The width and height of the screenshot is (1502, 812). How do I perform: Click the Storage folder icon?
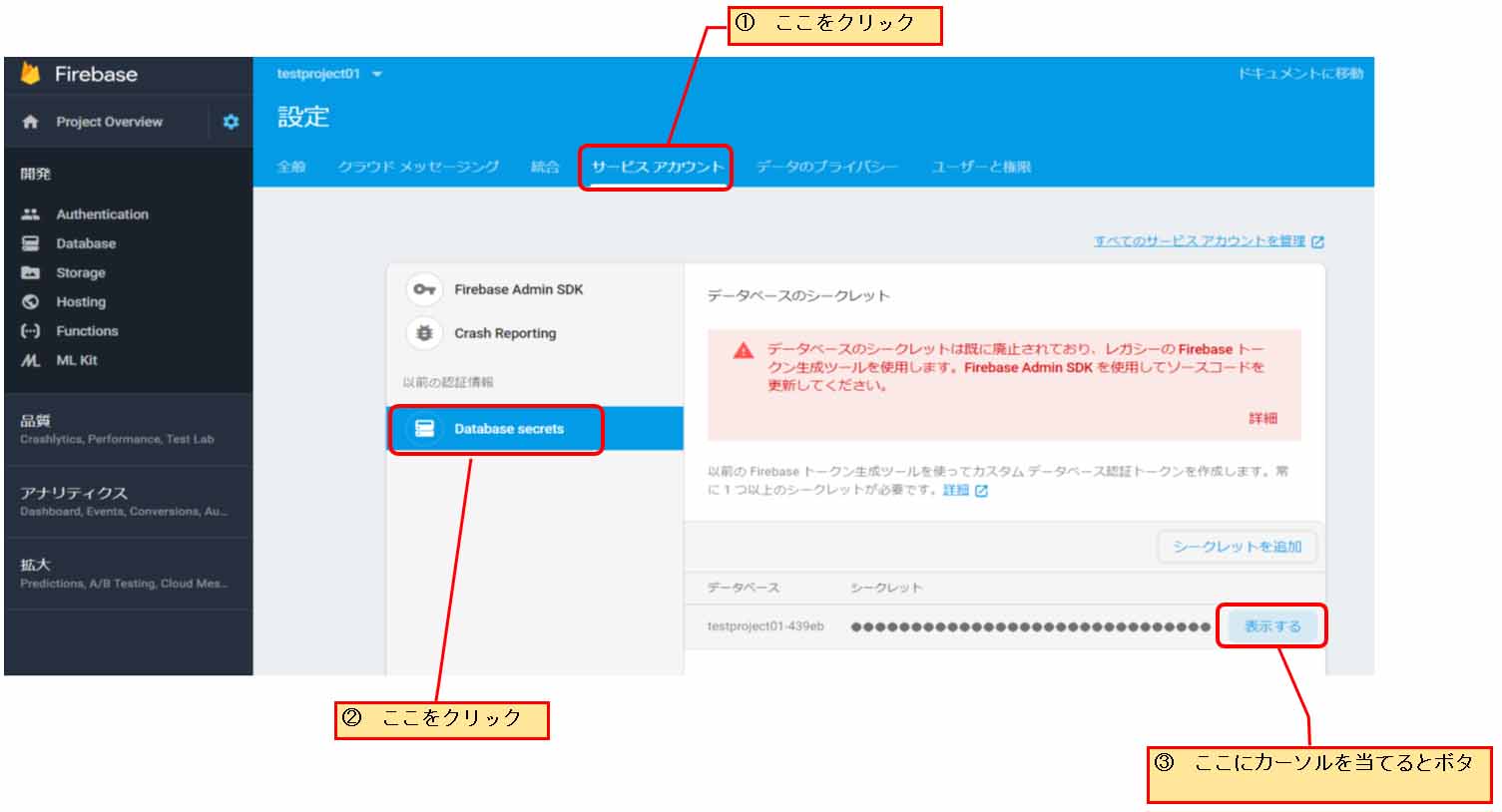(31, 272)
